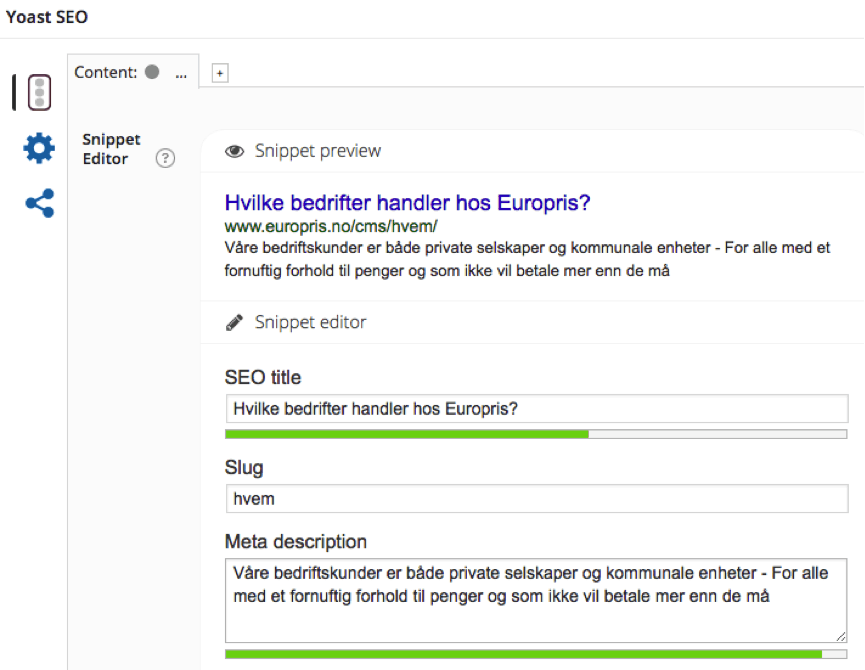This screenshot has width=865, height=670.
Task: Click the blue snippet preview title link
Action: pos(407,204)
